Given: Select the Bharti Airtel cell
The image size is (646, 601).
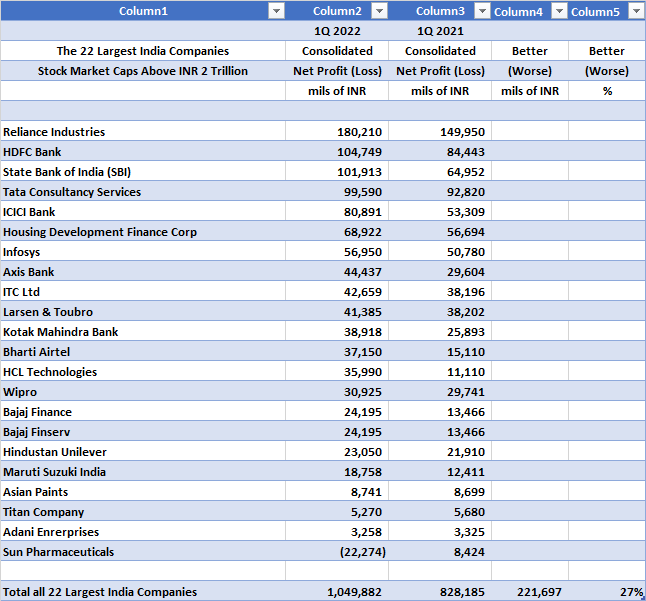Looking at the screenshot, I should [x=143, y=351].
